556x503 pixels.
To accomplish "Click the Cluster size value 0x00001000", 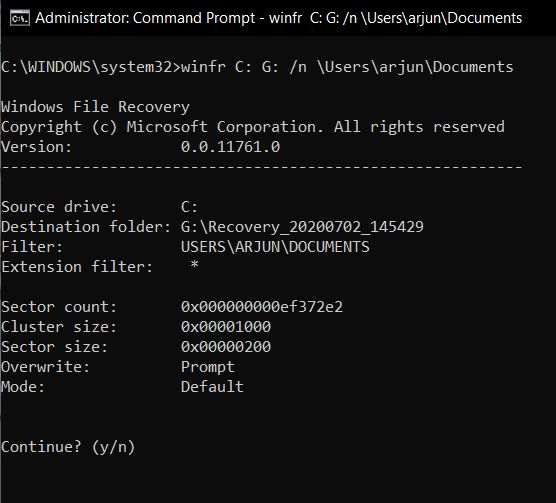I will click(226, 327).
